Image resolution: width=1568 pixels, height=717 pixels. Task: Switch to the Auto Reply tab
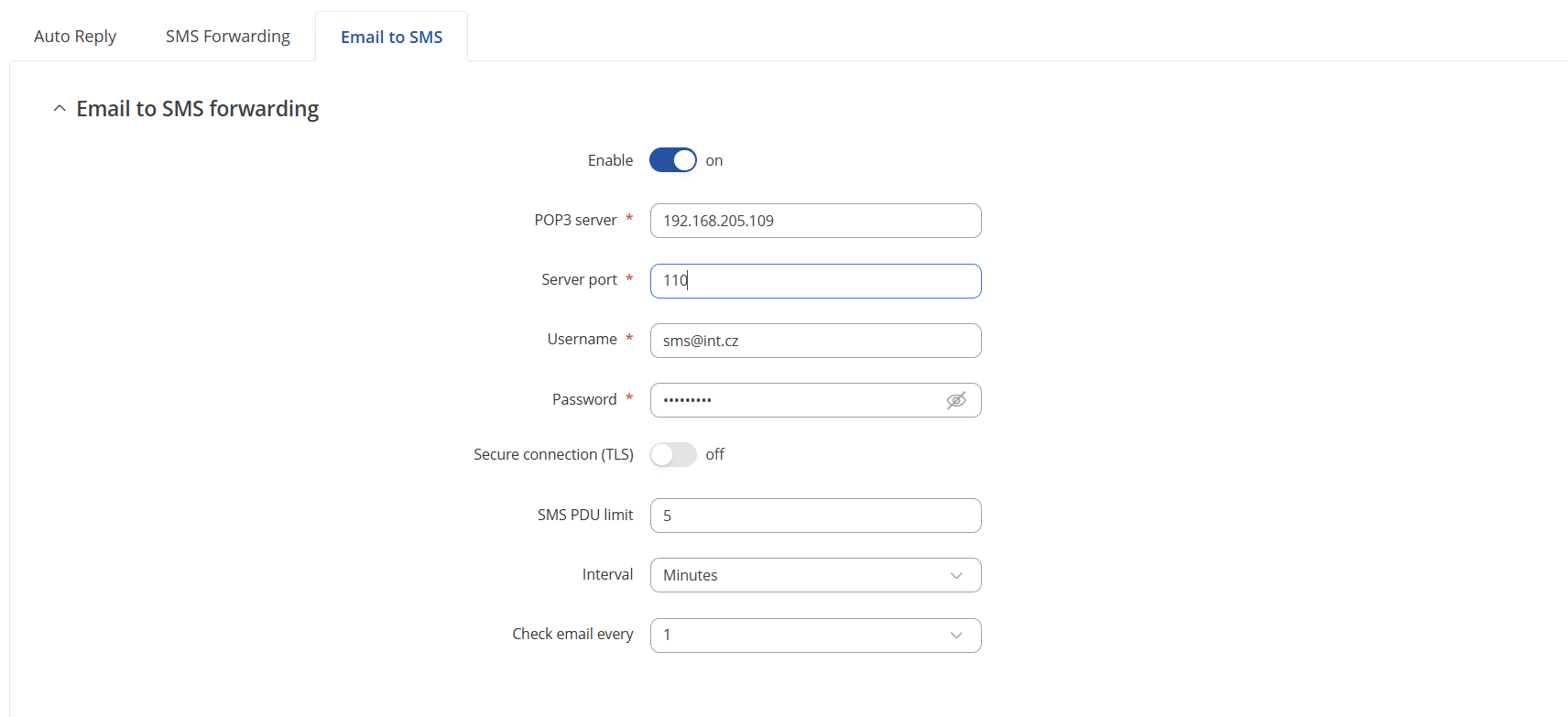(75, 37)
